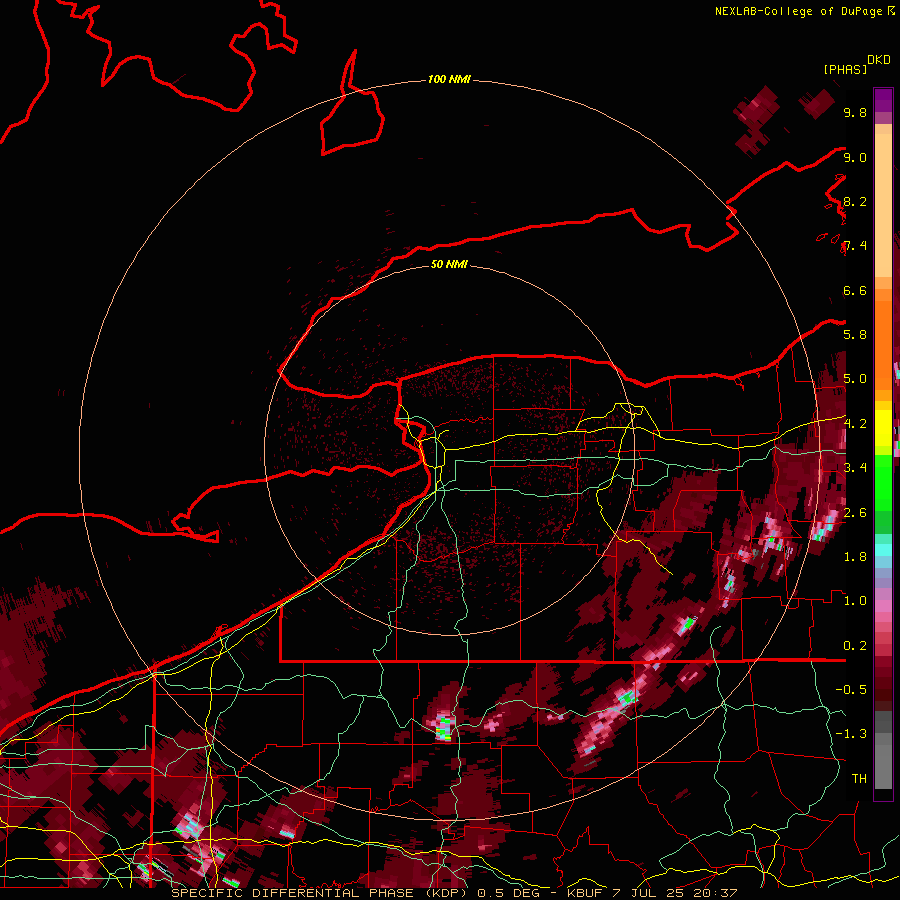Click the 1.0 legend value
Screen dimensions: 900x900
[855, 601]
